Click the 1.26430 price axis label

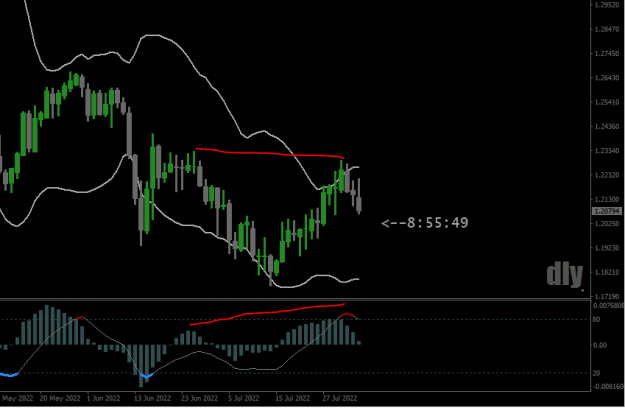[607, 78]
